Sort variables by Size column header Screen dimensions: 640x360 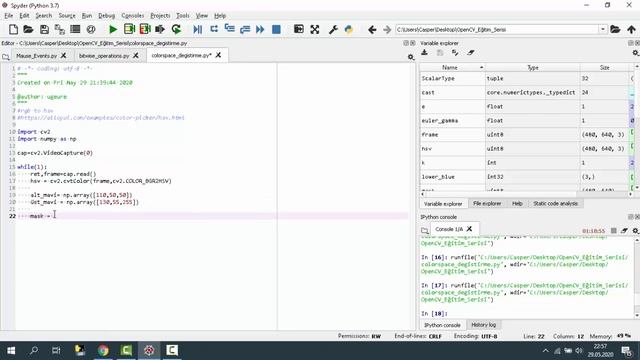click(x=604, y=67)
